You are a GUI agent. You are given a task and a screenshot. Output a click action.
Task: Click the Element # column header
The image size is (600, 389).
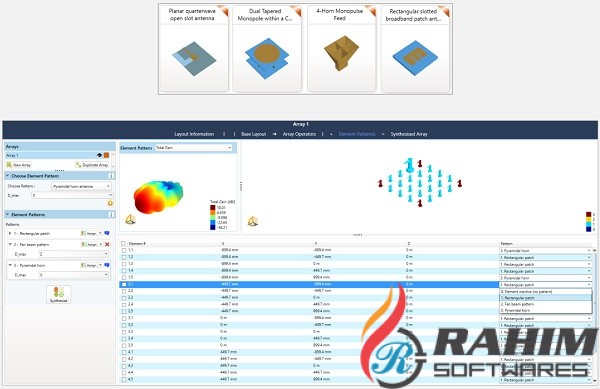(x=137, y=243)
